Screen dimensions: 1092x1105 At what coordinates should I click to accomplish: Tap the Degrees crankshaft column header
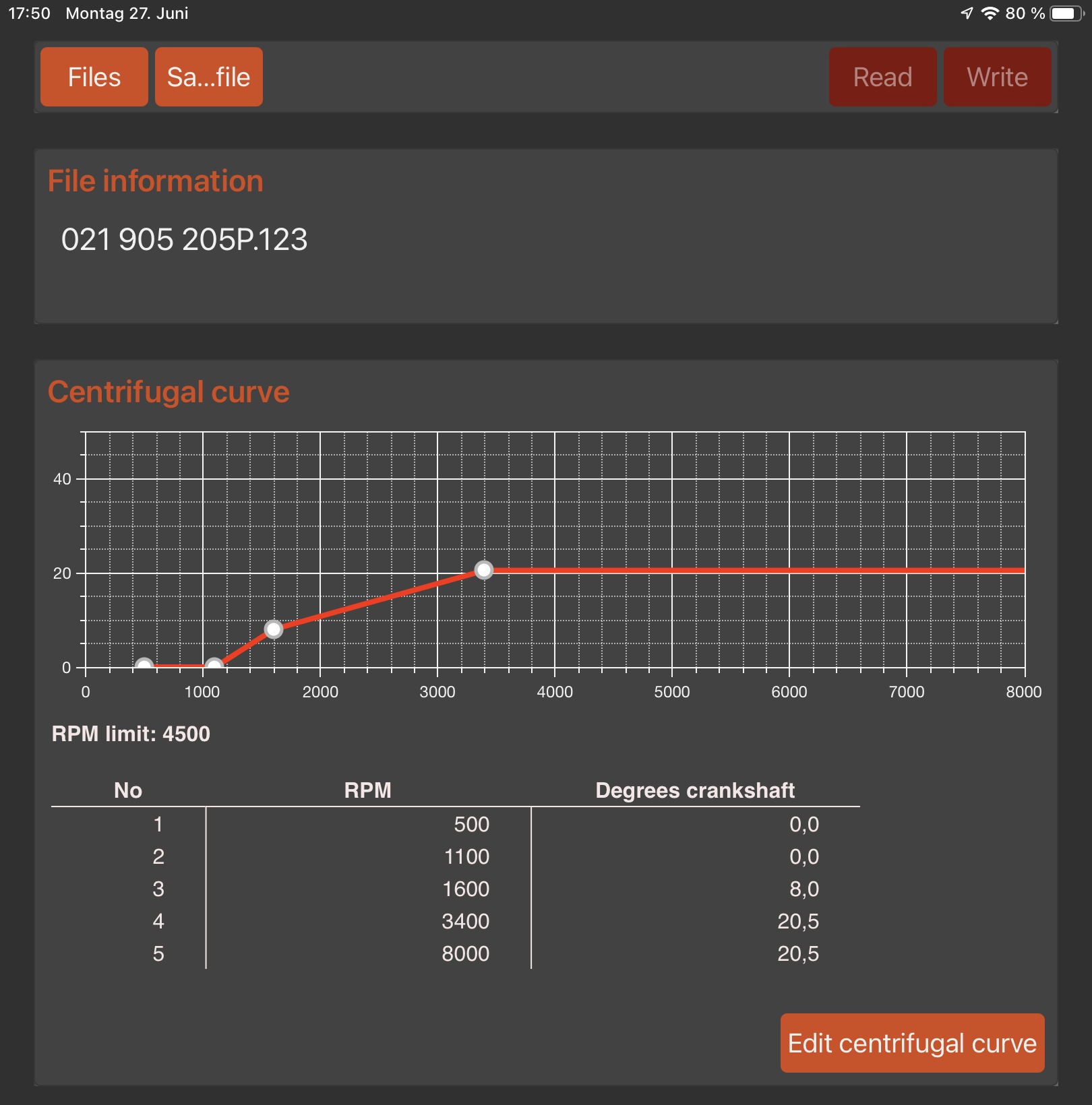coord(695,790)
